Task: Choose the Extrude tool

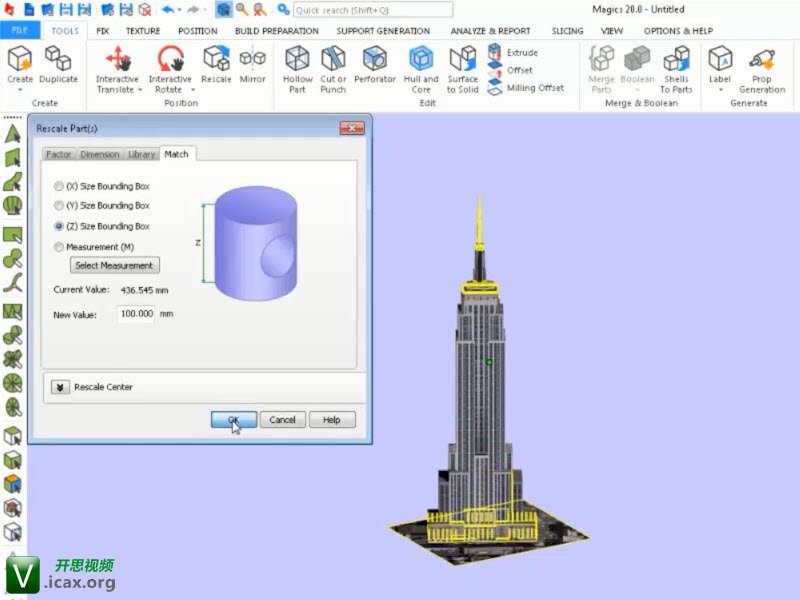Action: [x=513, y=52]
